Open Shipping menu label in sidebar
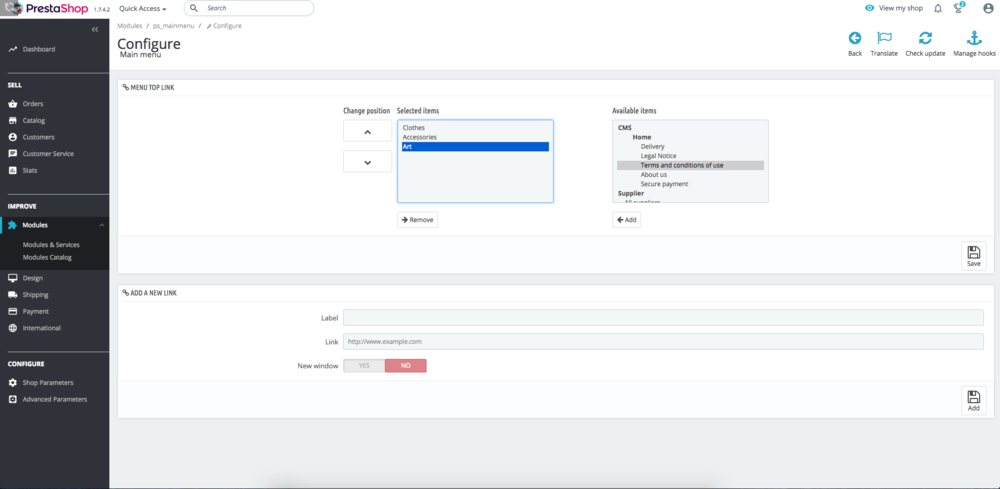1000x489 pixels. coord(35,295)
